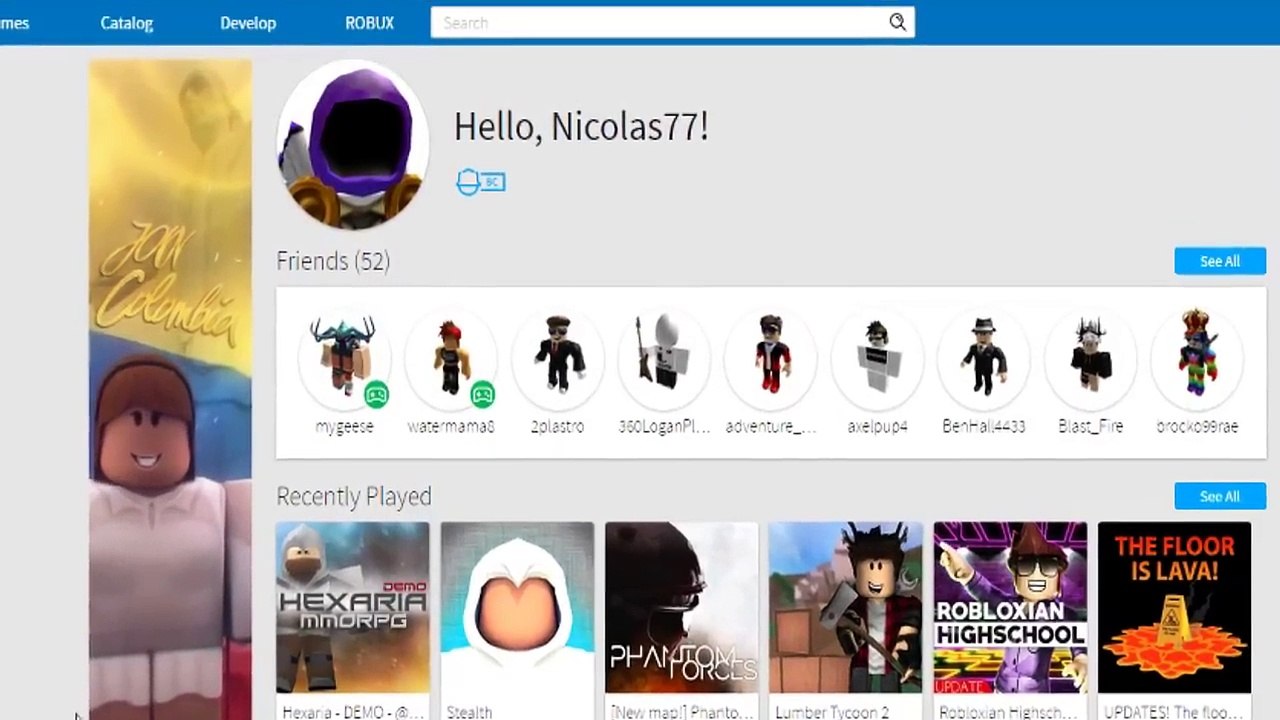The width and height of the screenshot is (1280, 720).
Task: Click the Stealth game title text
Action: [x=469, y=712]
